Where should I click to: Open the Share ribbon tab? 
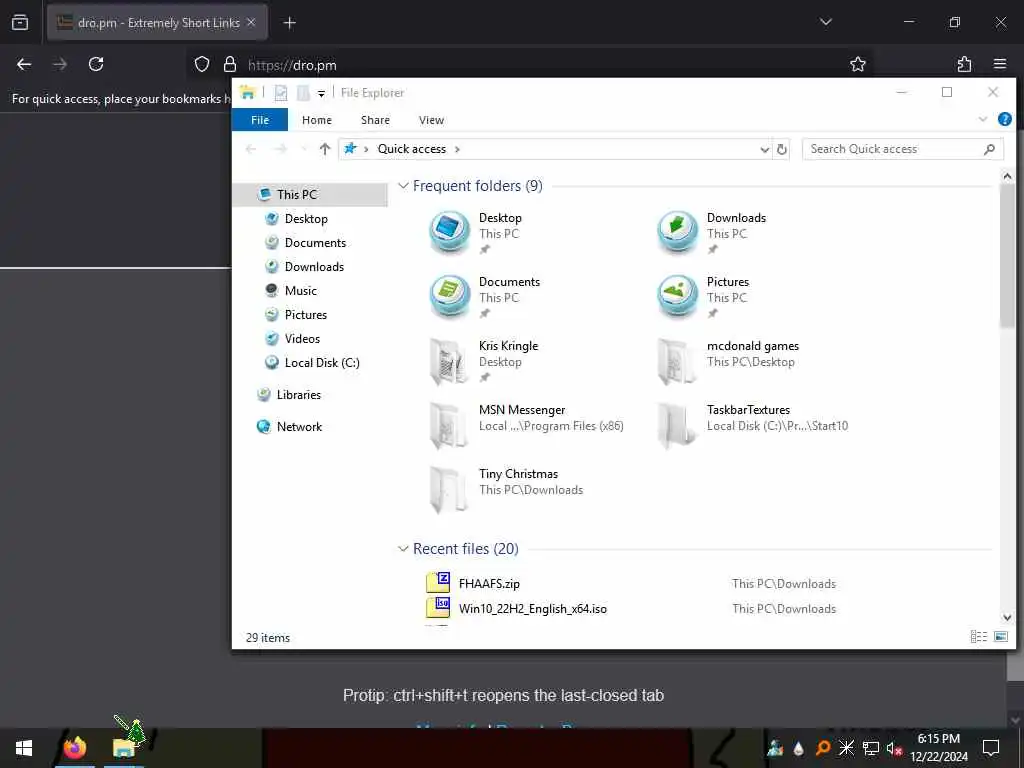click(376, 120)
